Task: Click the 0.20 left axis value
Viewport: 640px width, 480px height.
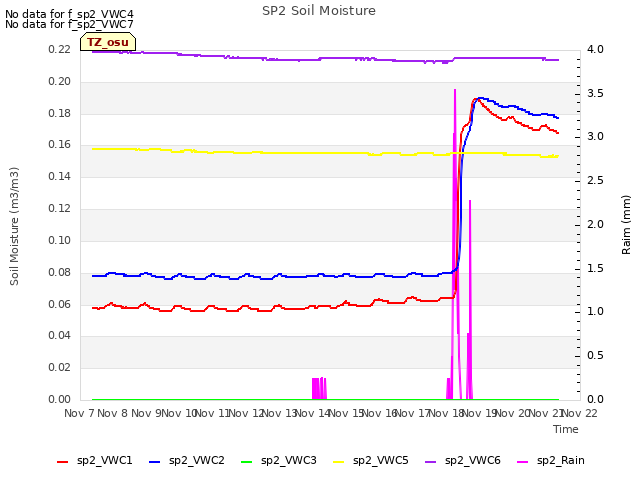Action: point(60,81)
